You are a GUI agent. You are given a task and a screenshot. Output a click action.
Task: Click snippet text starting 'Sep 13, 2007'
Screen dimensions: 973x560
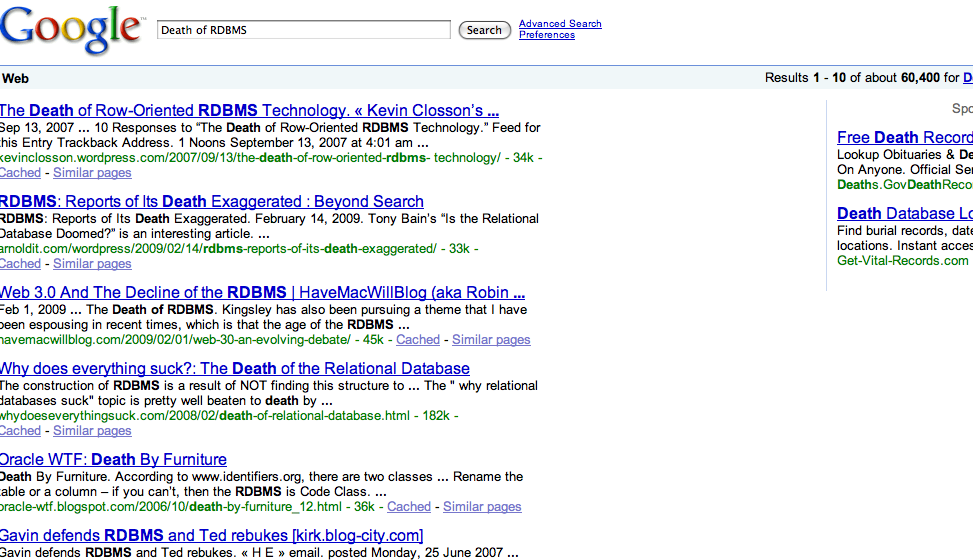pos(270,135)
